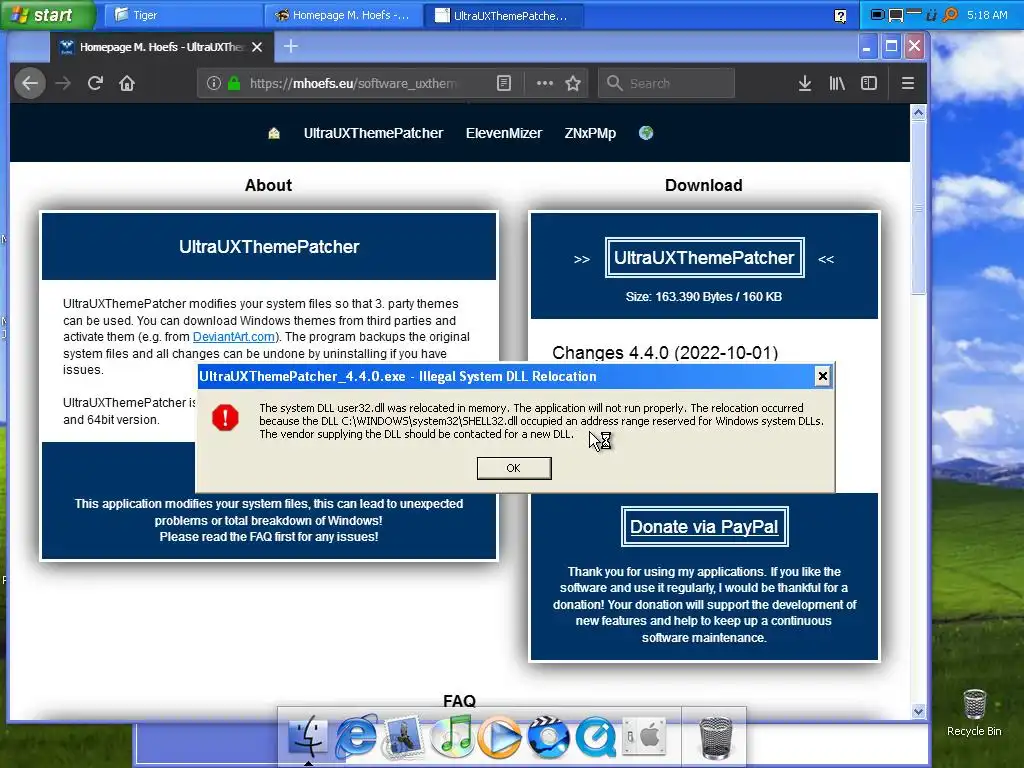Screen dimensions: 1024x768
Task: Click the forward navigation arrow
Action: [63, 83]
